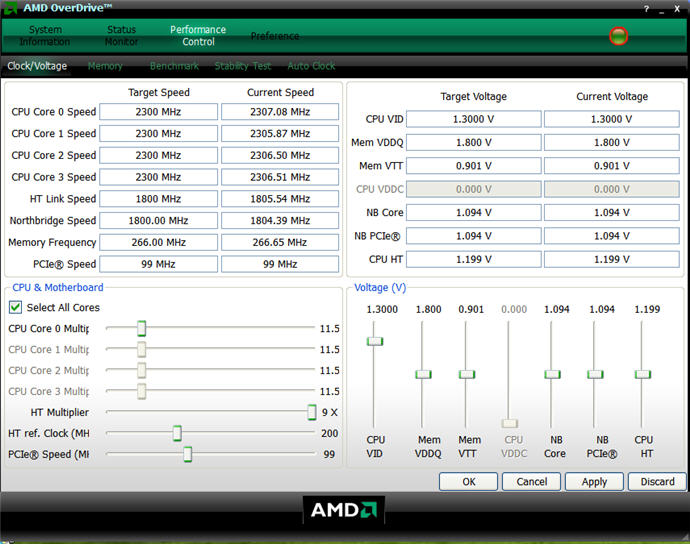Click the 266.65 MHz current speed value
This screenshot has height=544, width=690.
(x=280, y=243)
